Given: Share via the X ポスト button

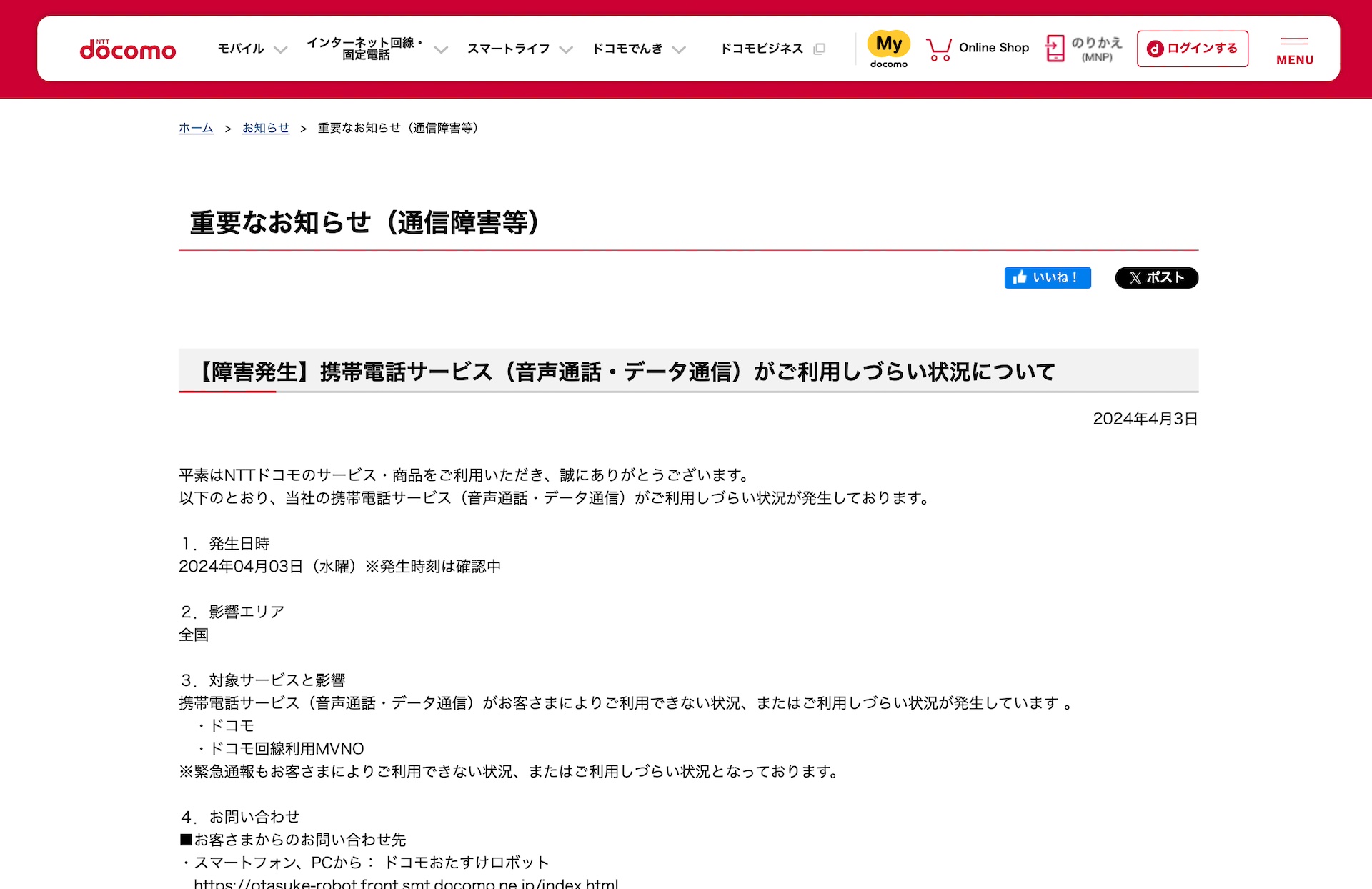Looking at the screenshot, I should click(x=1156, y=277).
